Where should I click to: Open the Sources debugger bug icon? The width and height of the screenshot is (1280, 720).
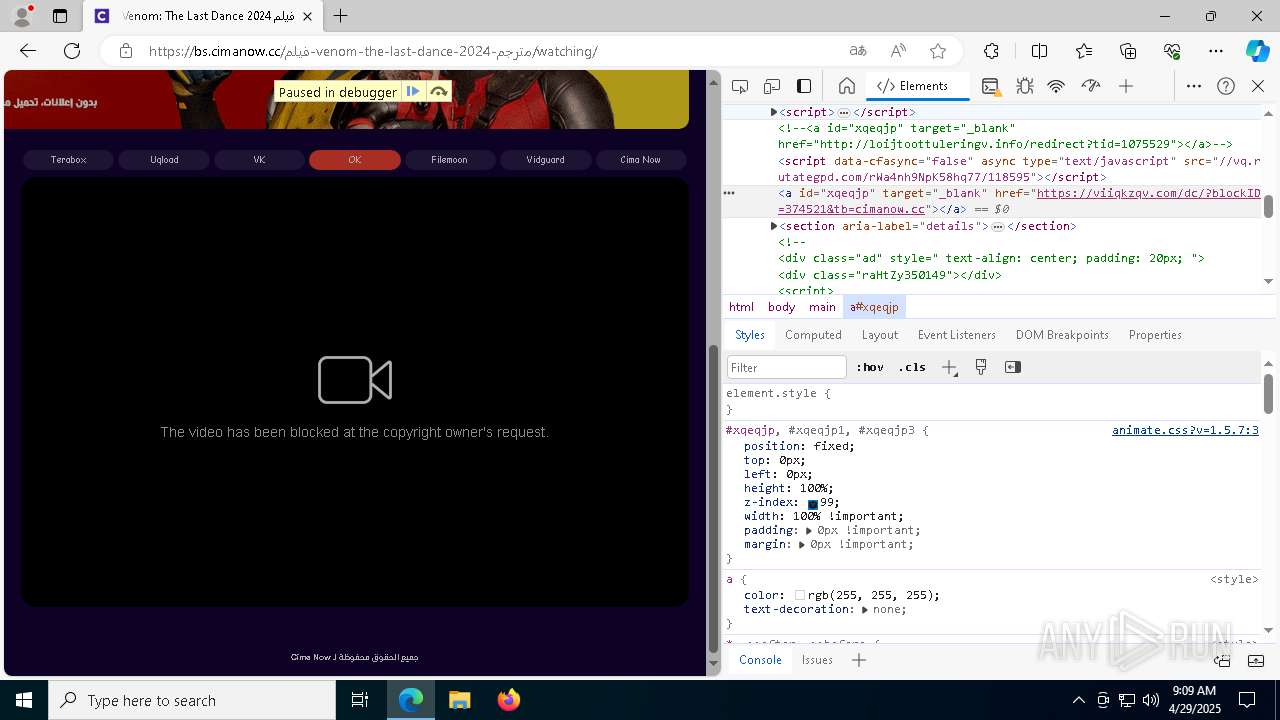1024,86
